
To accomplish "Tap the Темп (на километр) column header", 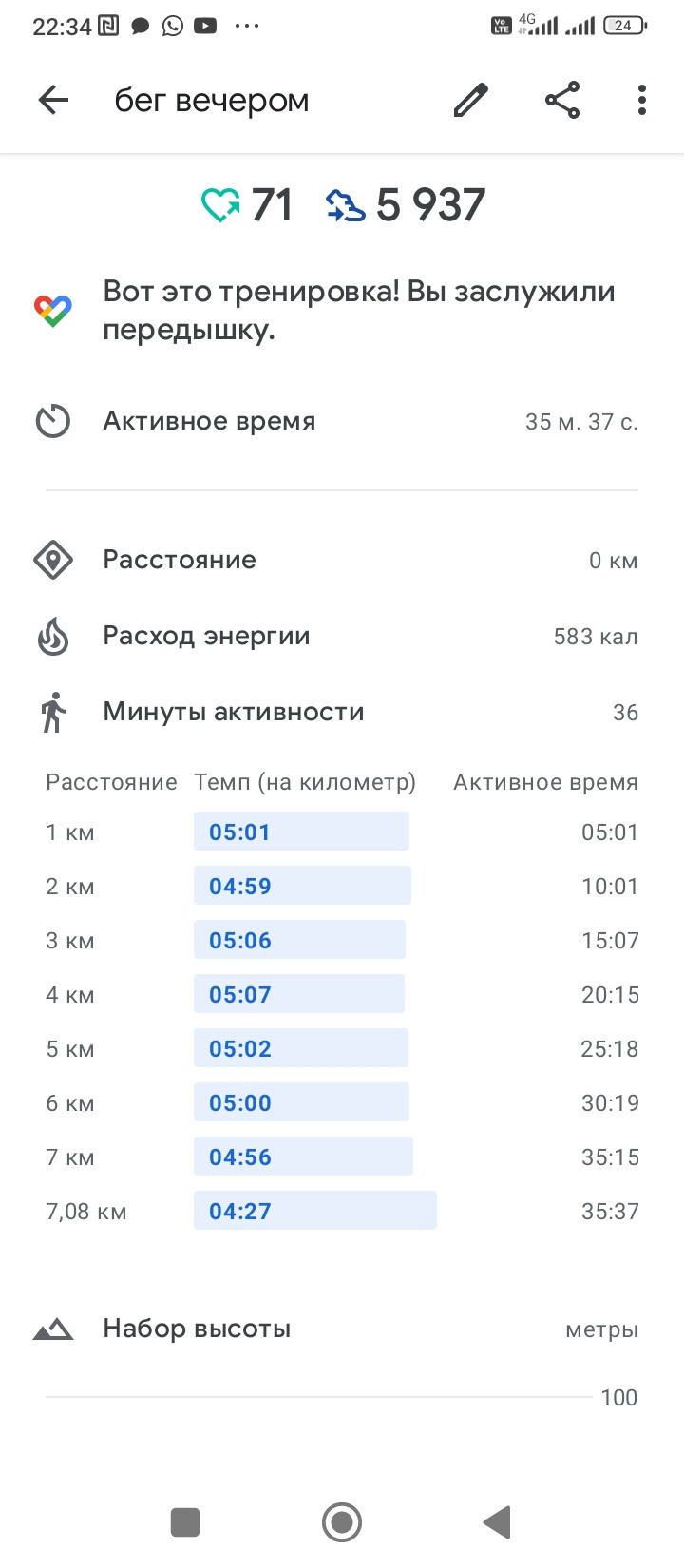I will coord(305,782).
